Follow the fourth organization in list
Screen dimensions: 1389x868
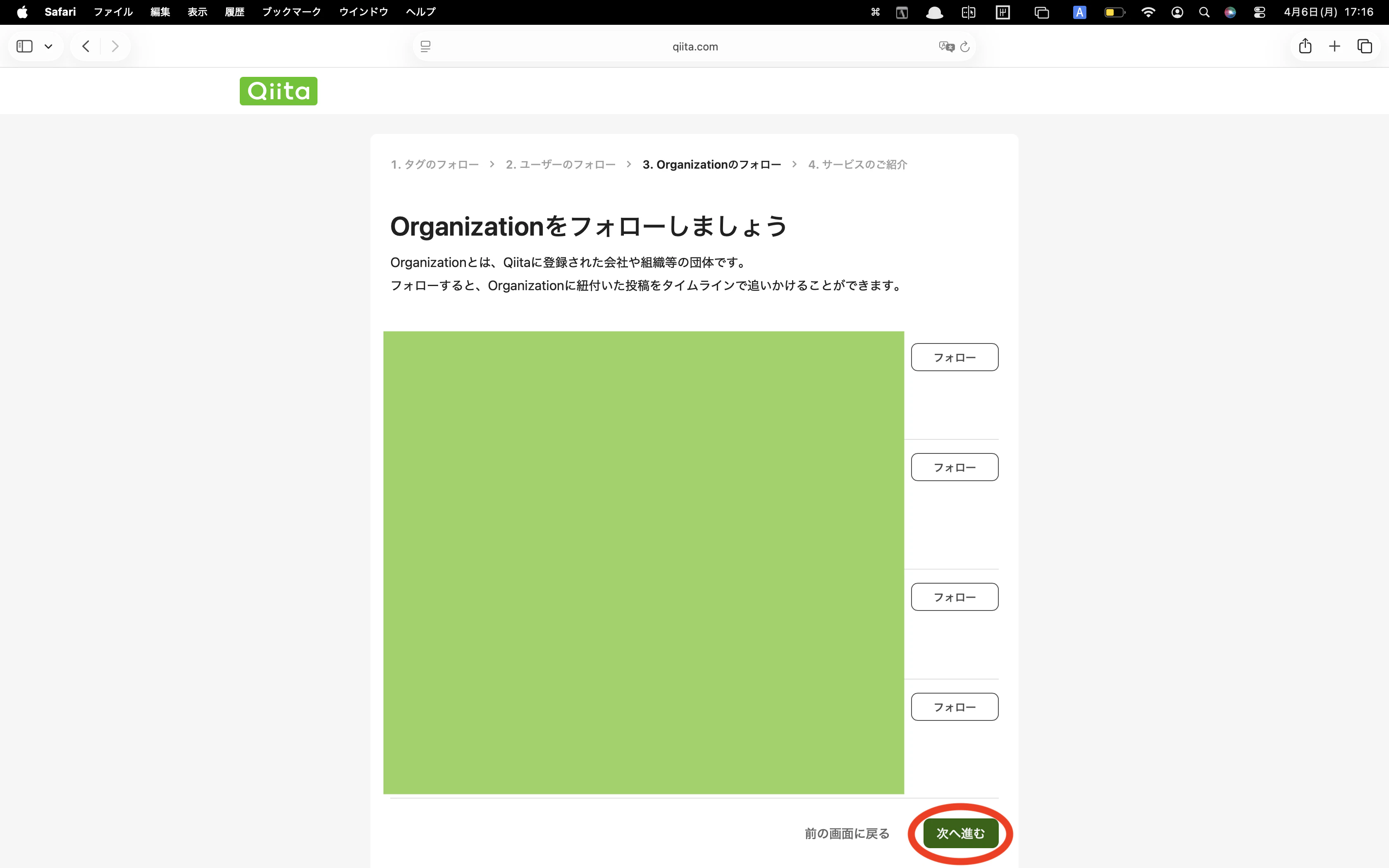[x=955, y=707]
